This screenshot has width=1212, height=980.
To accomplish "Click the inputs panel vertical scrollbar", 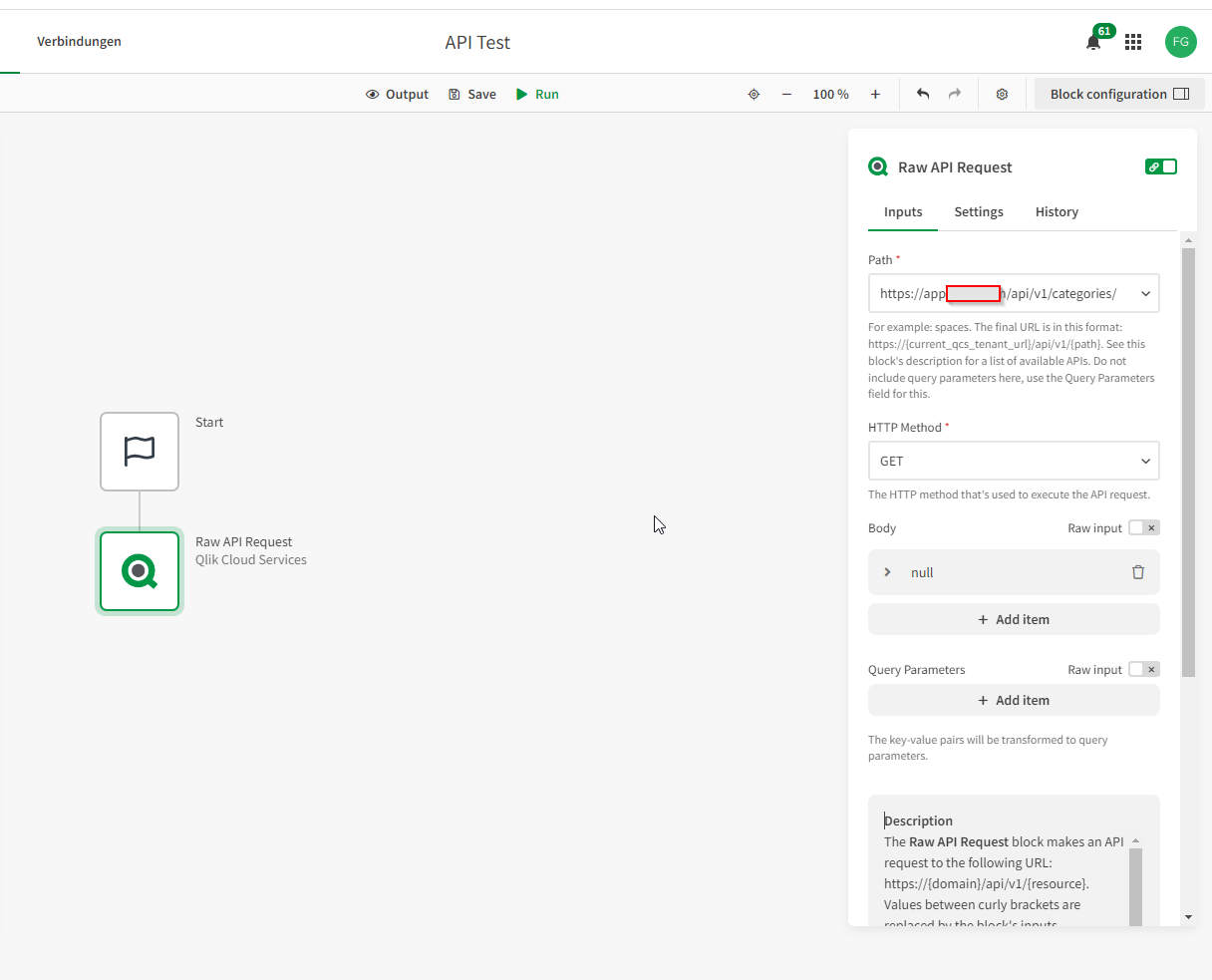I will click(x=1188, y=463).
